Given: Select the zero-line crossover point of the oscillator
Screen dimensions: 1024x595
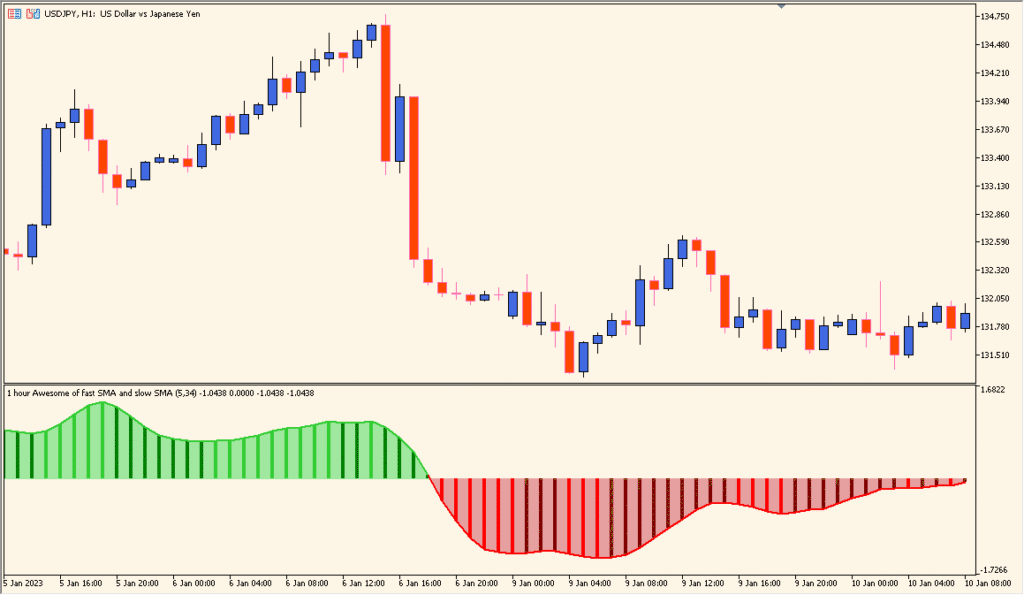Looking at the screenshot, I should point(428,477).
